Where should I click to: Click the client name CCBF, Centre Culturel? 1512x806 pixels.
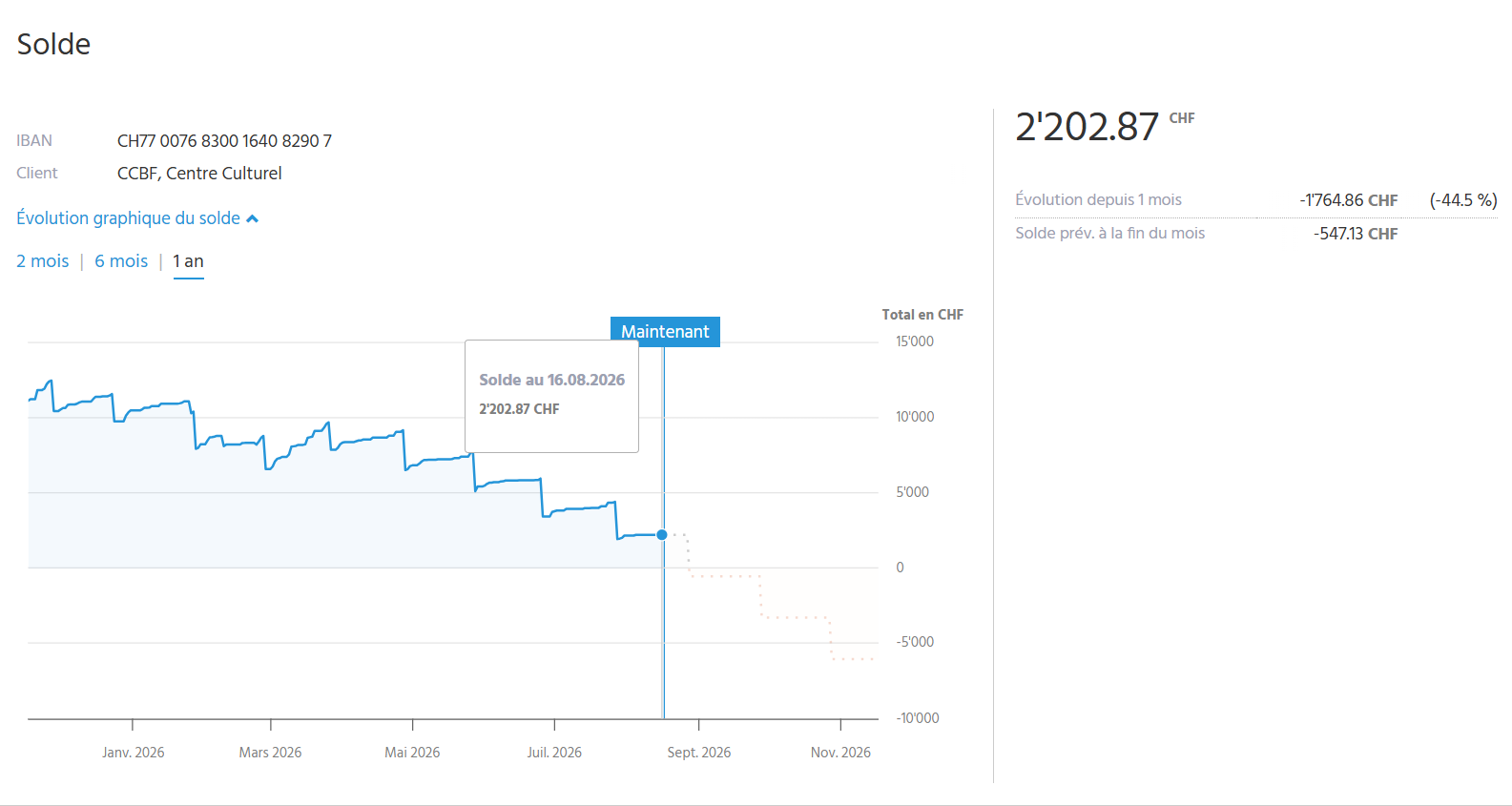[199, 174]
